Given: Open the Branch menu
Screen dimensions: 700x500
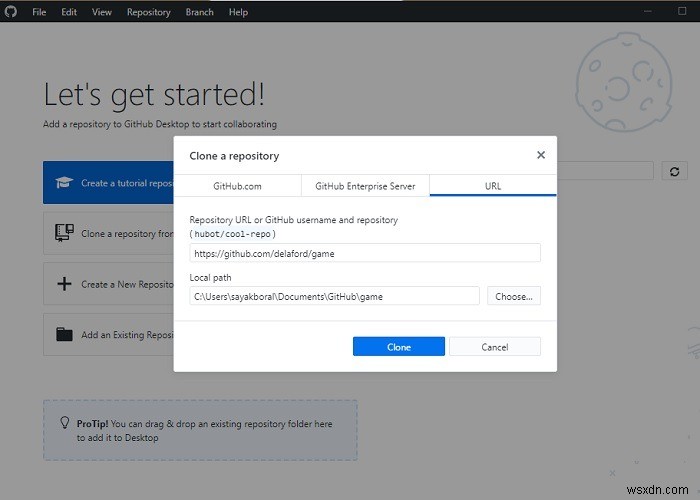Looking at the screenshot, I should pos(199,12).
